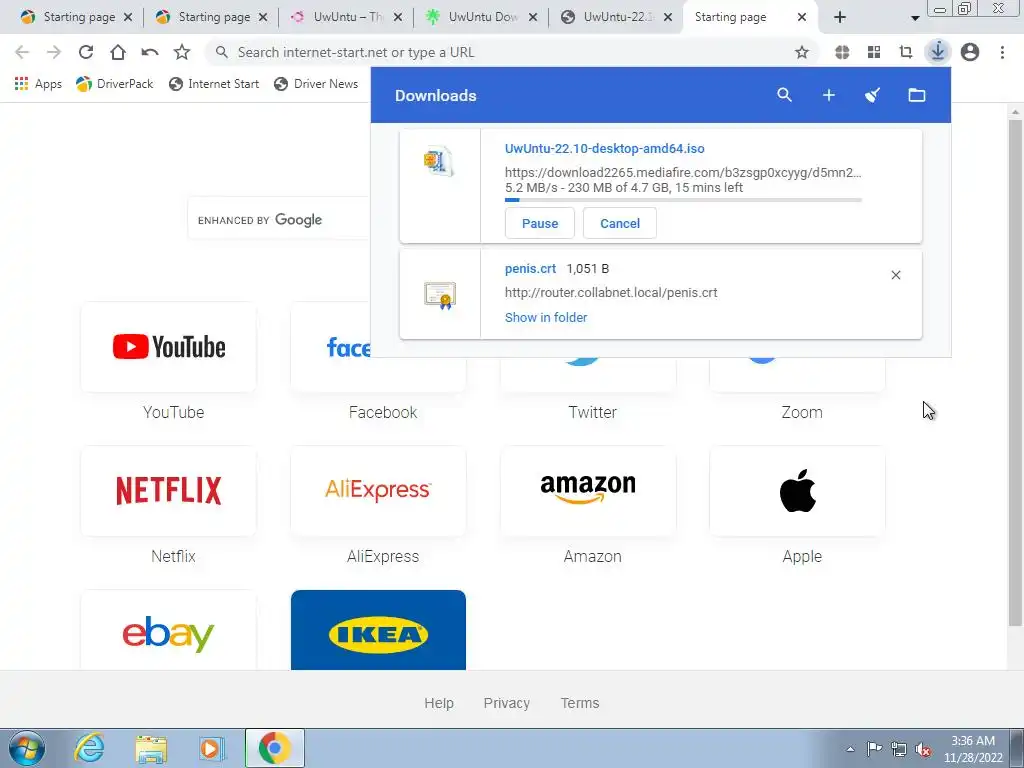Toggle the downloads toolbar button
The width and height of the screenshot is (1024, 768).
coord(938,52)
